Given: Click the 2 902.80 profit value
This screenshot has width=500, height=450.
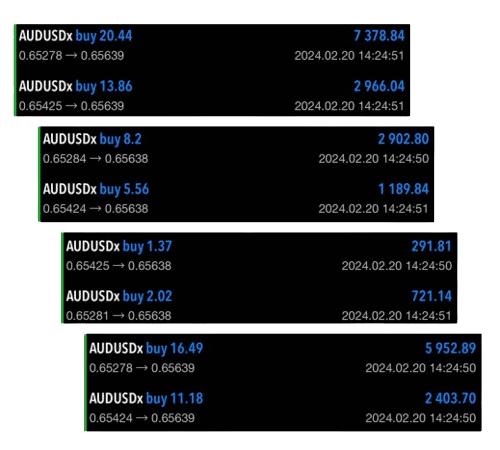Looking at the screenshot, I should pyautogui.click(x=403, y=139).
